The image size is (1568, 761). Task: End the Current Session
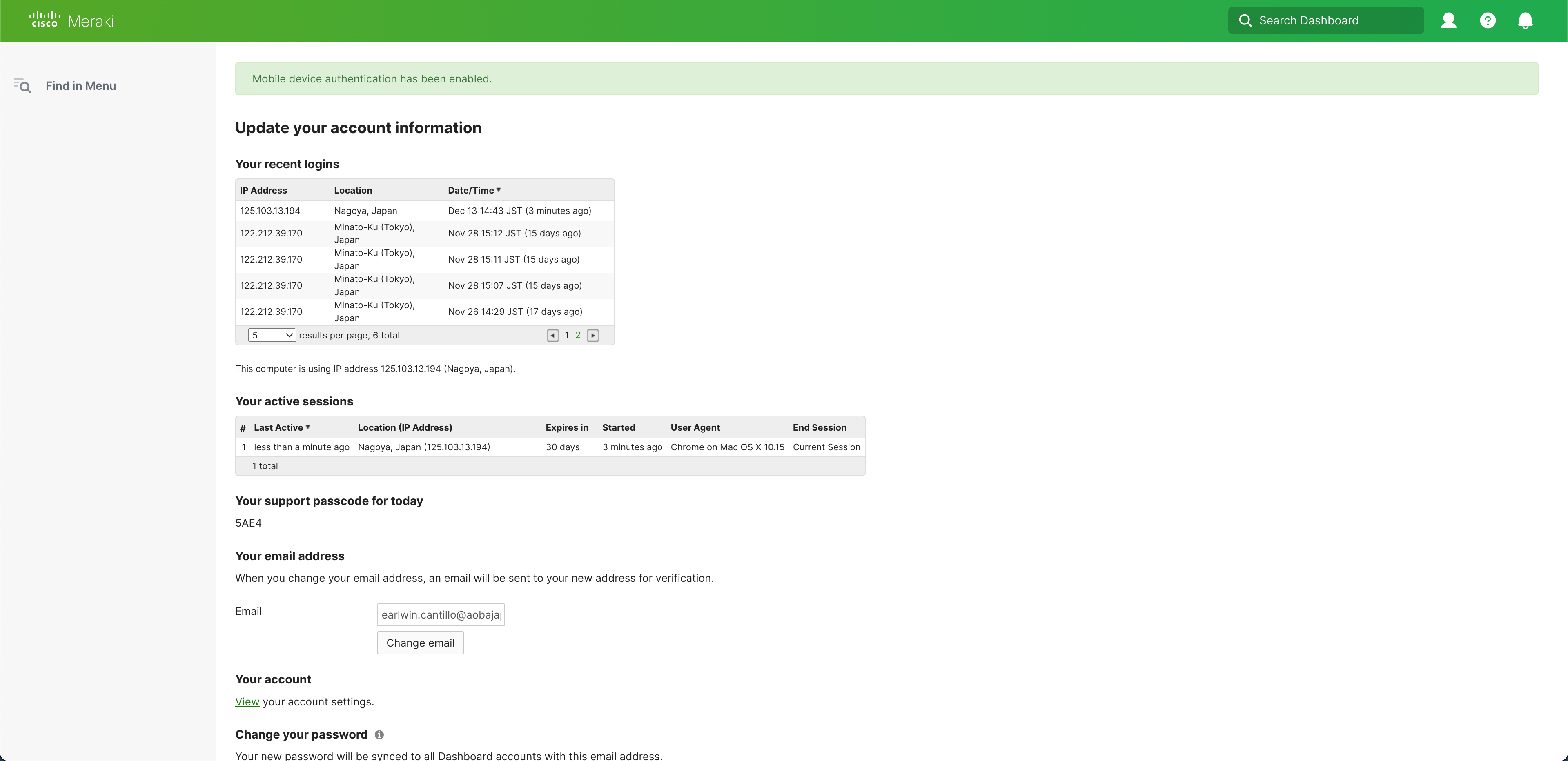826,447
